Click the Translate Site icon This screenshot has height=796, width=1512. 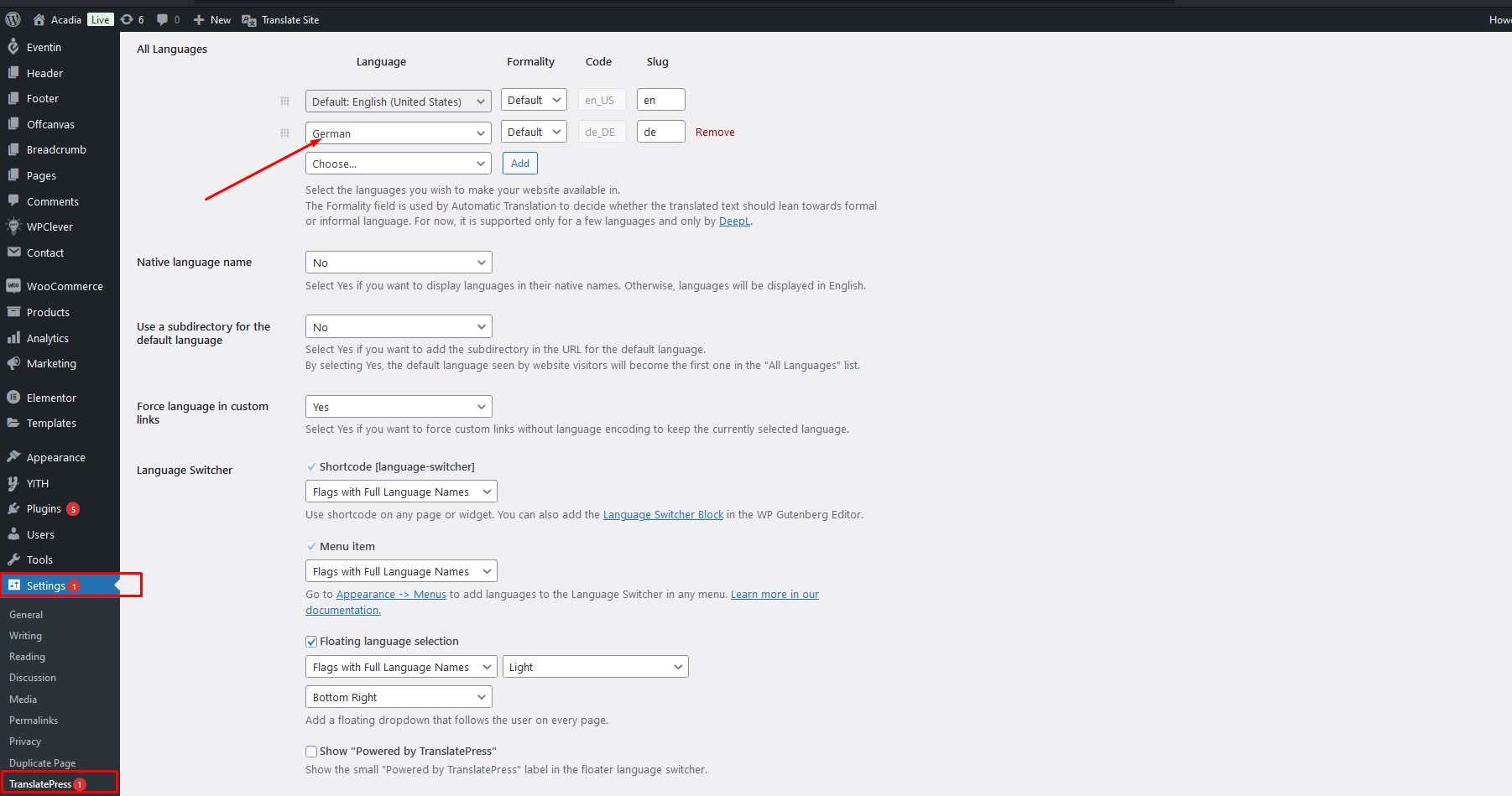(249, 20)
